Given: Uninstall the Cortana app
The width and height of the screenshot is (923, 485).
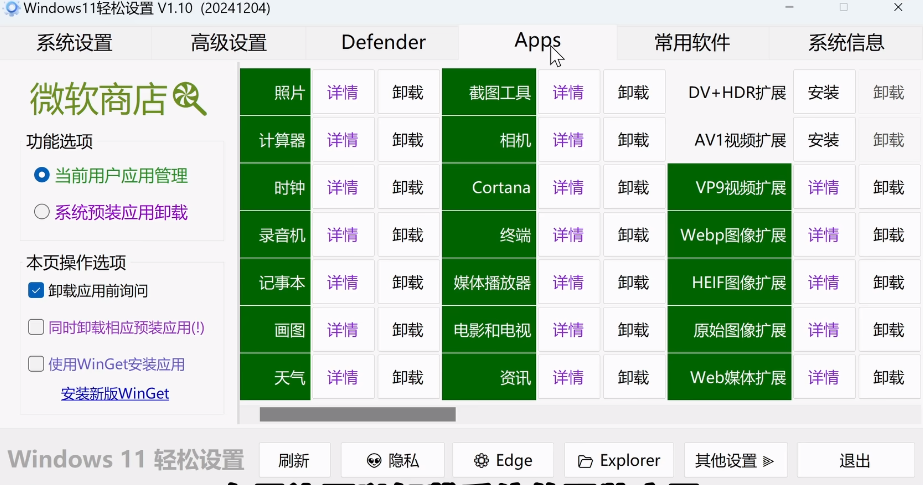Looking at the screenshot, I should pyautogui.click(x=633, y=188).
